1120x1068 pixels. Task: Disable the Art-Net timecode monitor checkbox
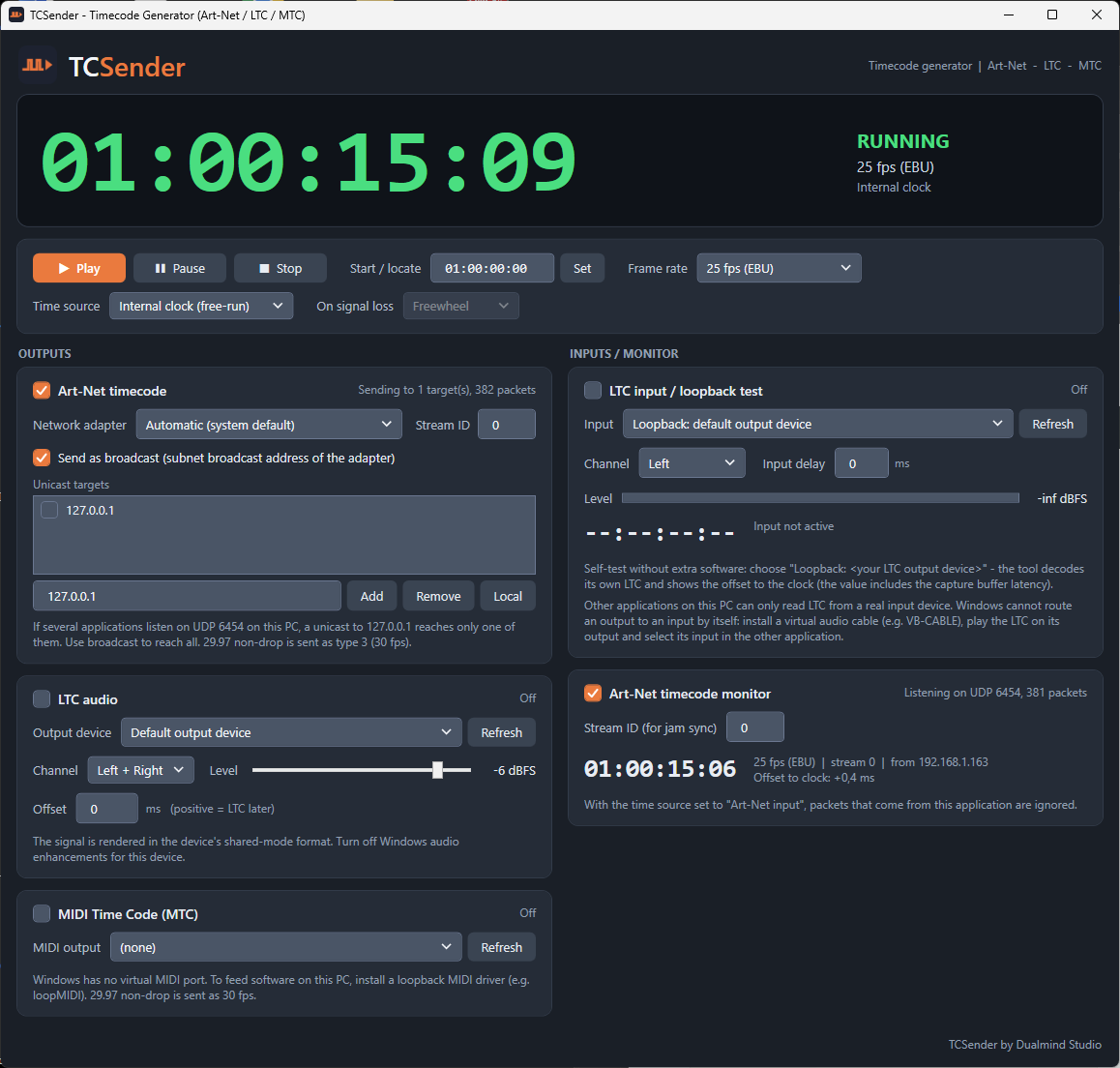(x=593, y=694)
